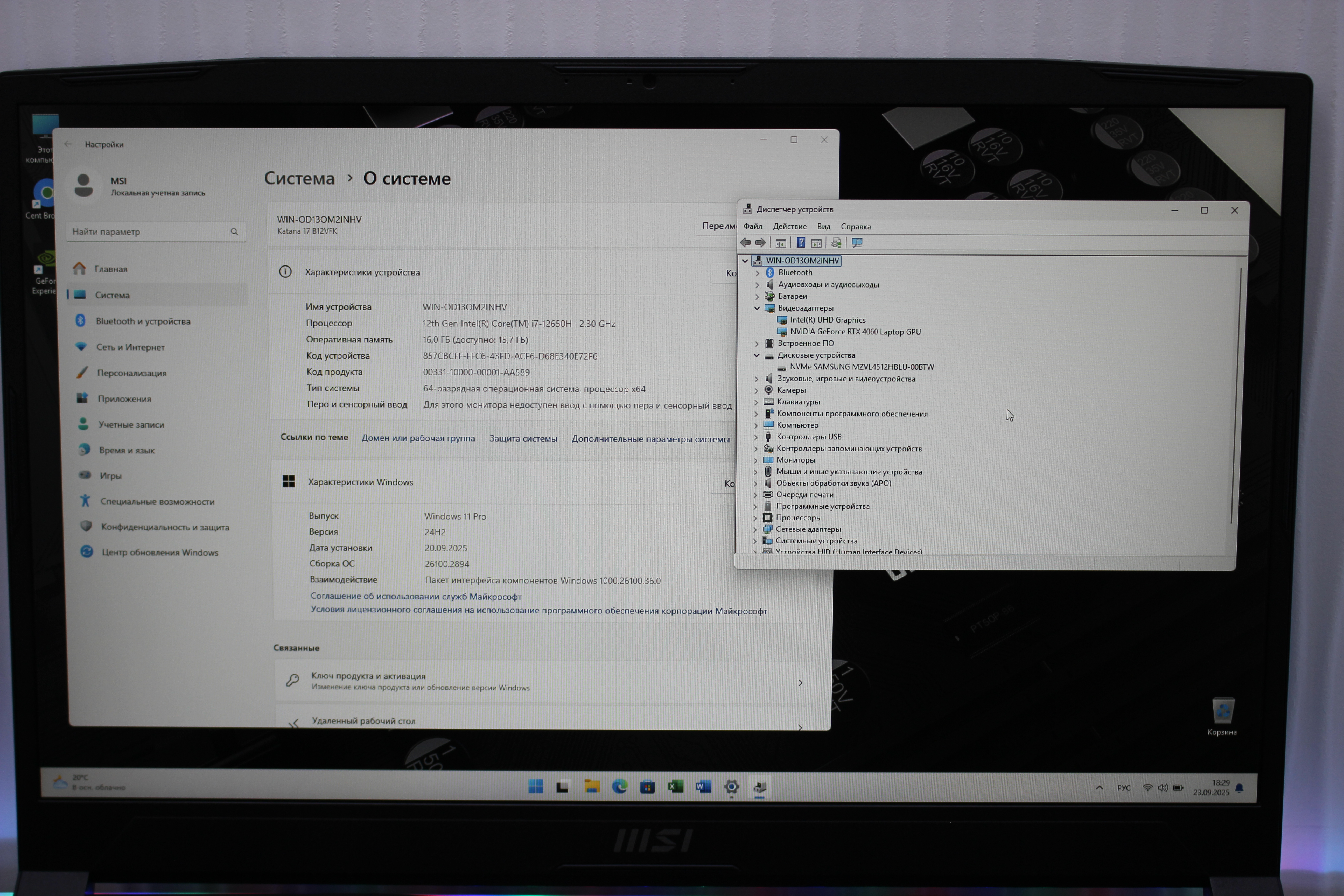Expand the Процессоры device category
The image size is (1344, 896).
[755, 518]
